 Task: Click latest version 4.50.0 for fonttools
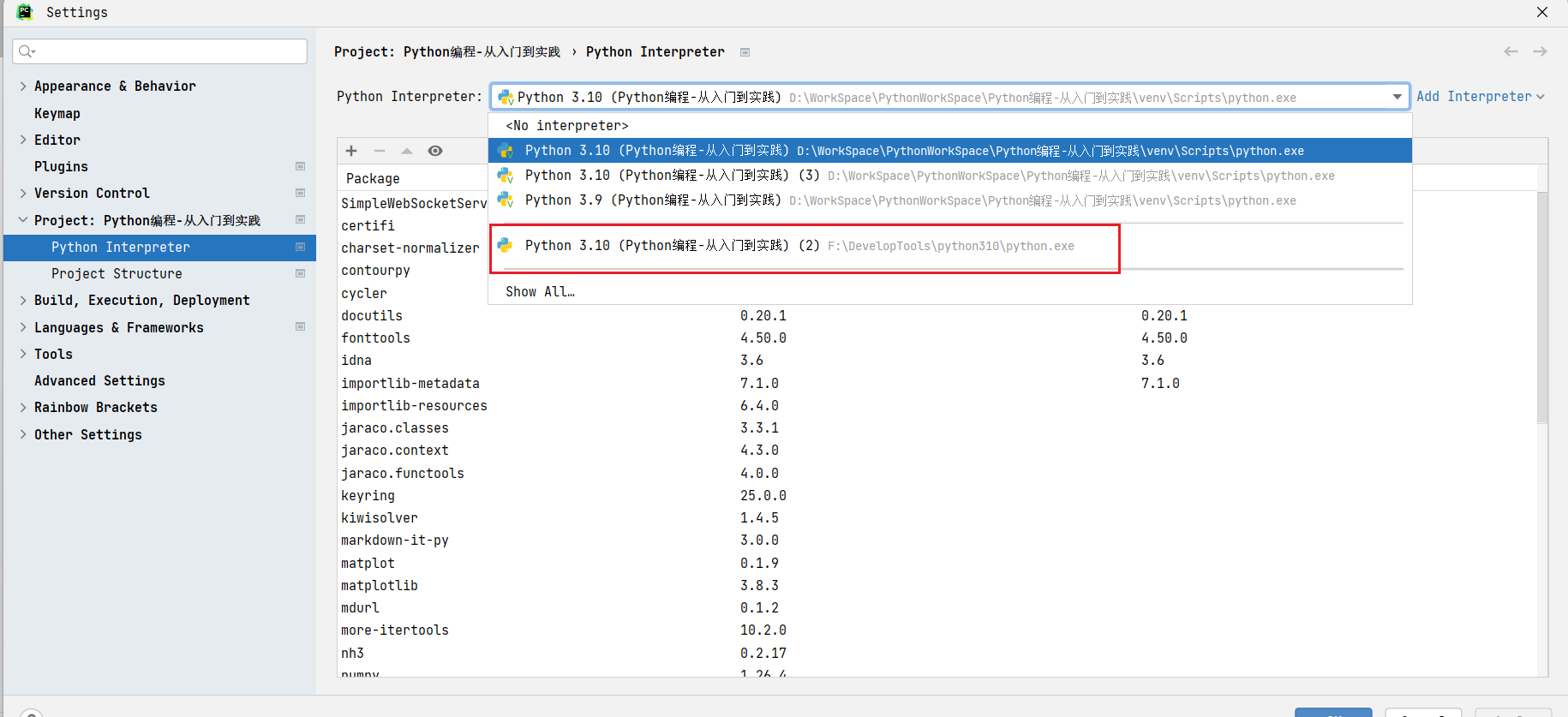pyautogui.click(x=1164, y=338)
